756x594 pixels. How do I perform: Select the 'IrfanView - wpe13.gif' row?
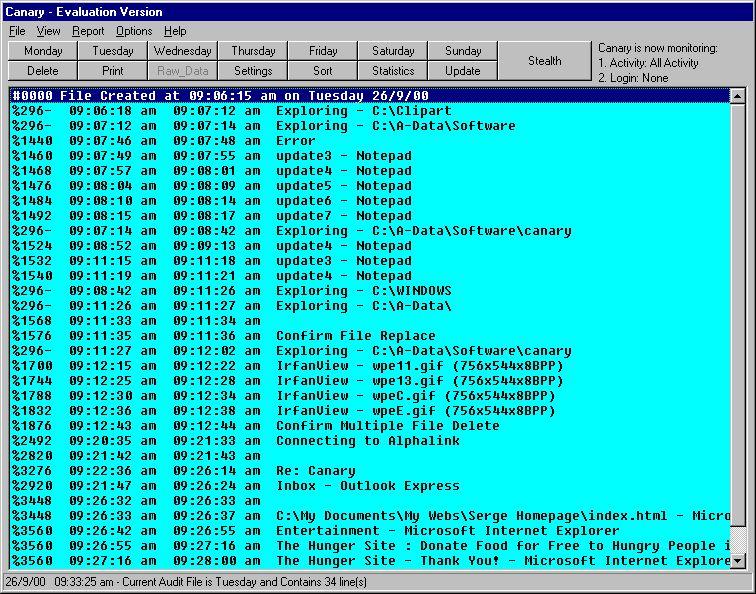click(x=370, y=380)
